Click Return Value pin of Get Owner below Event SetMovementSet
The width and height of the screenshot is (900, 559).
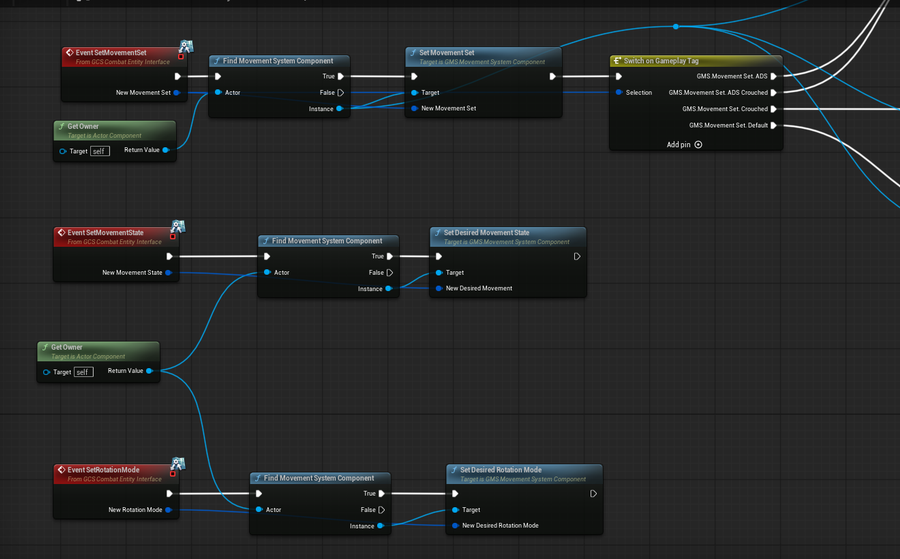[x=166, y=150]
